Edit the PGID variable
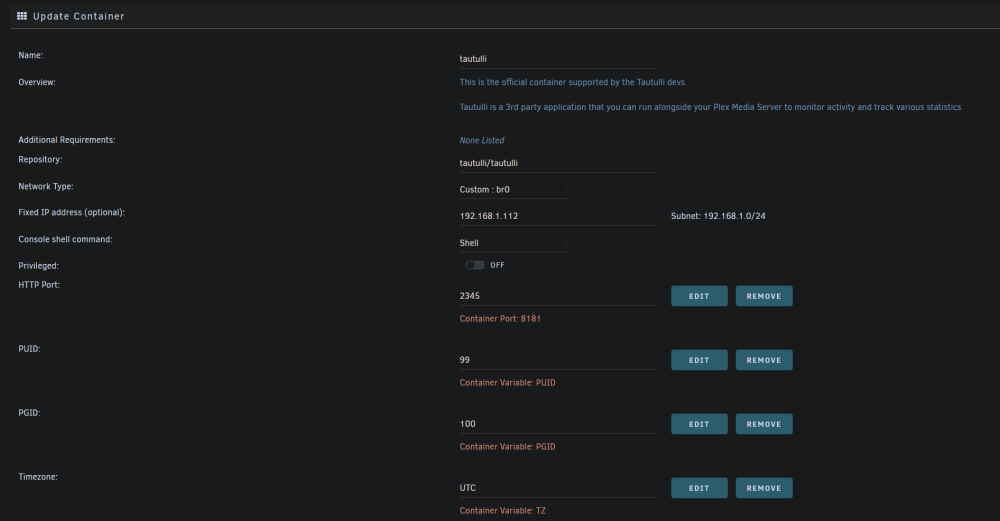The width and height of the screenshot is (1000, 521). pos(699,424)
